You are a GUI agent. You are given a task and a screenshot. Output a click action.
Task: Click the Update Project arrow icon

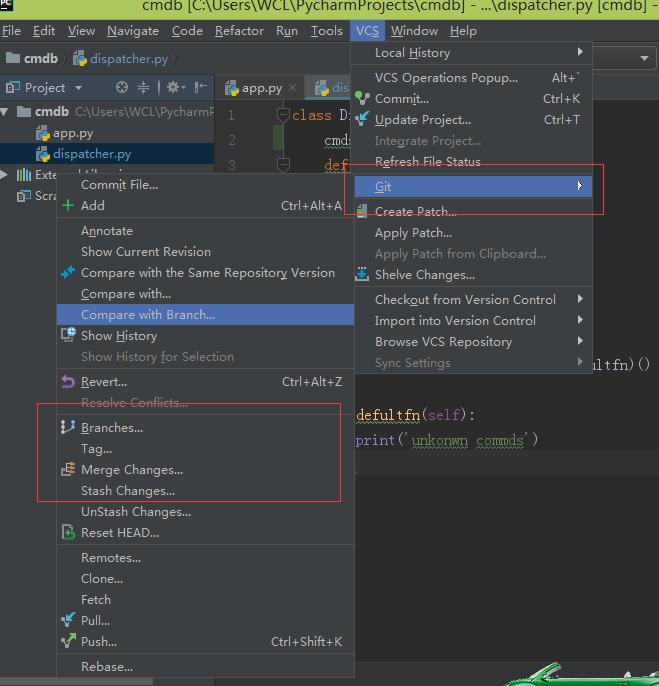(x=362, y=119)
